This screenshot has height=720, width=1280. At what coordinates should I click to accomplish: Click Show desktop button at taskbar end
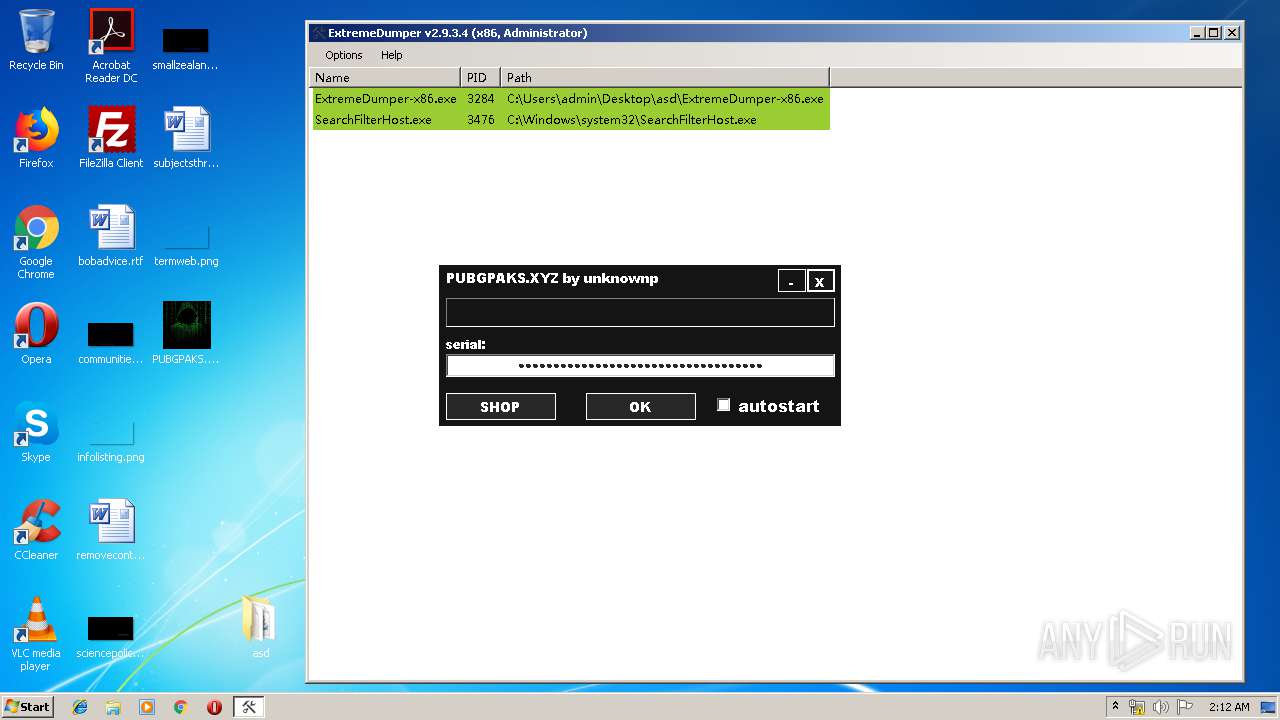1270,707
